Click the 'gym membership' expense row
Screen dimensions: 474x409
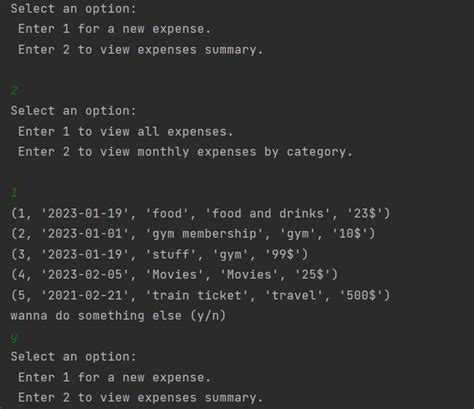coord(193,234)
